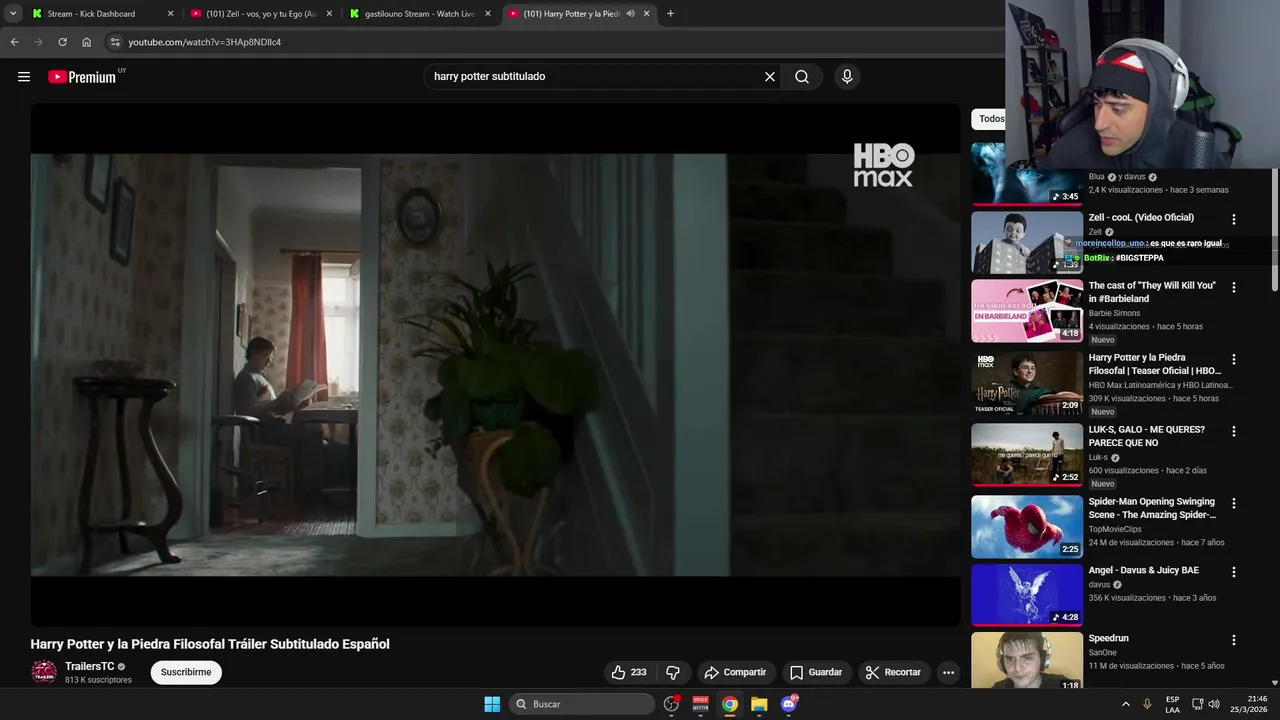Open options menu for They Will Kill You video
The width and height of the screenshot is (1280, 720).
point(1233,287)
